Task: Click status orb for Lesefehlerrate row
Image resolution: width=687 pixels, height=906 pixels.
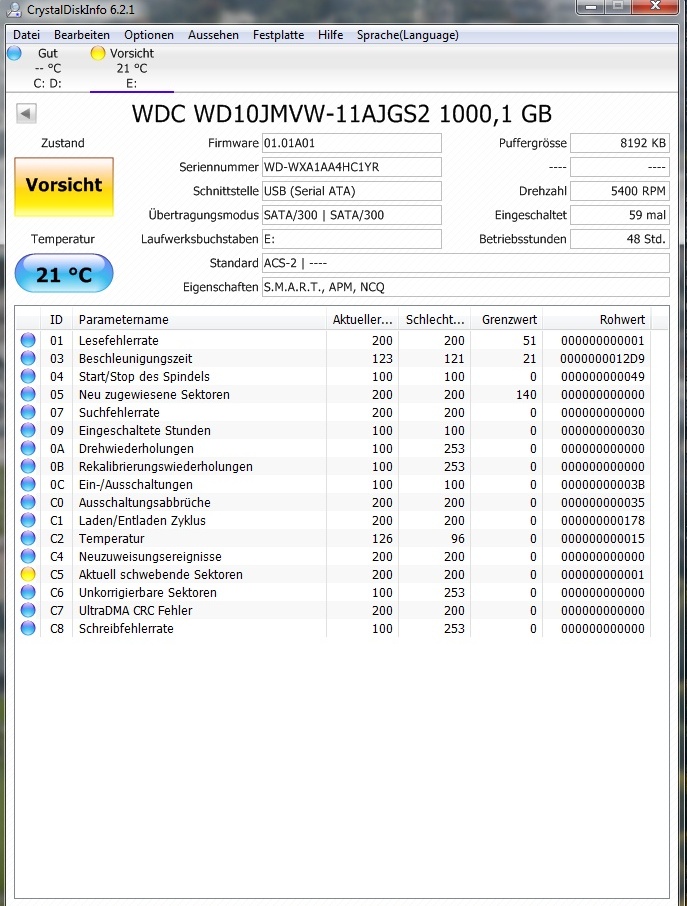Action: pyautogui.click(x=28, y=340)
